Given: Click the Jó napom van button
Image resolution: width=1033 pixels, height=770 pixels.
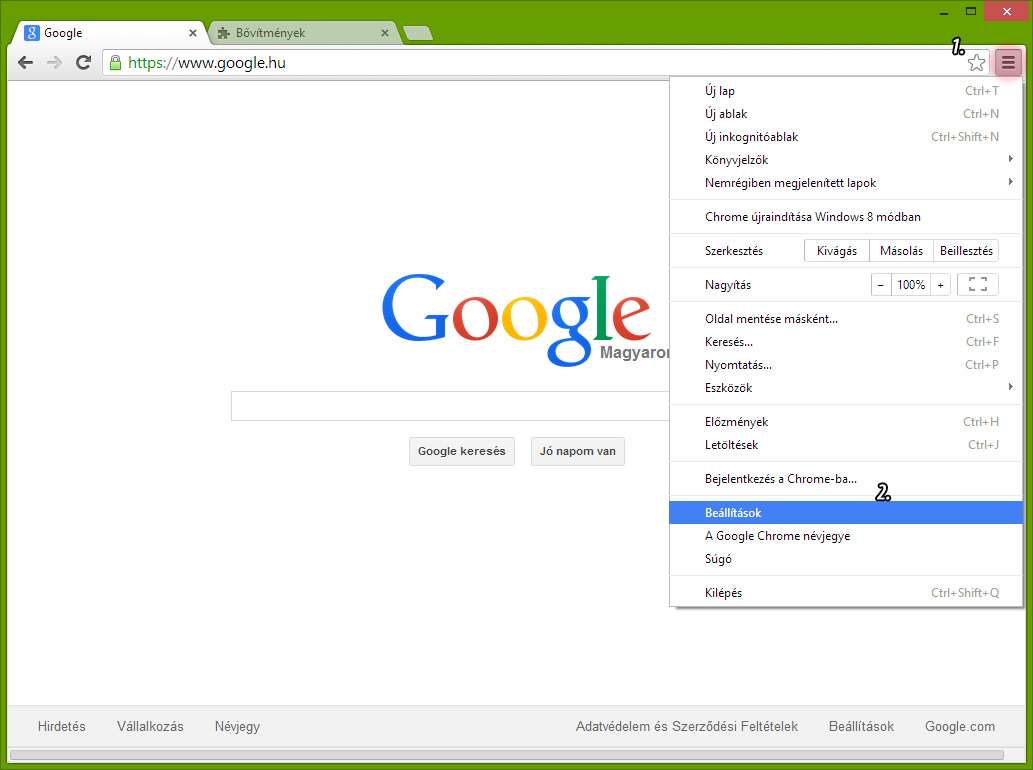Looking at the screenshot, I should (x=577, y=451).
